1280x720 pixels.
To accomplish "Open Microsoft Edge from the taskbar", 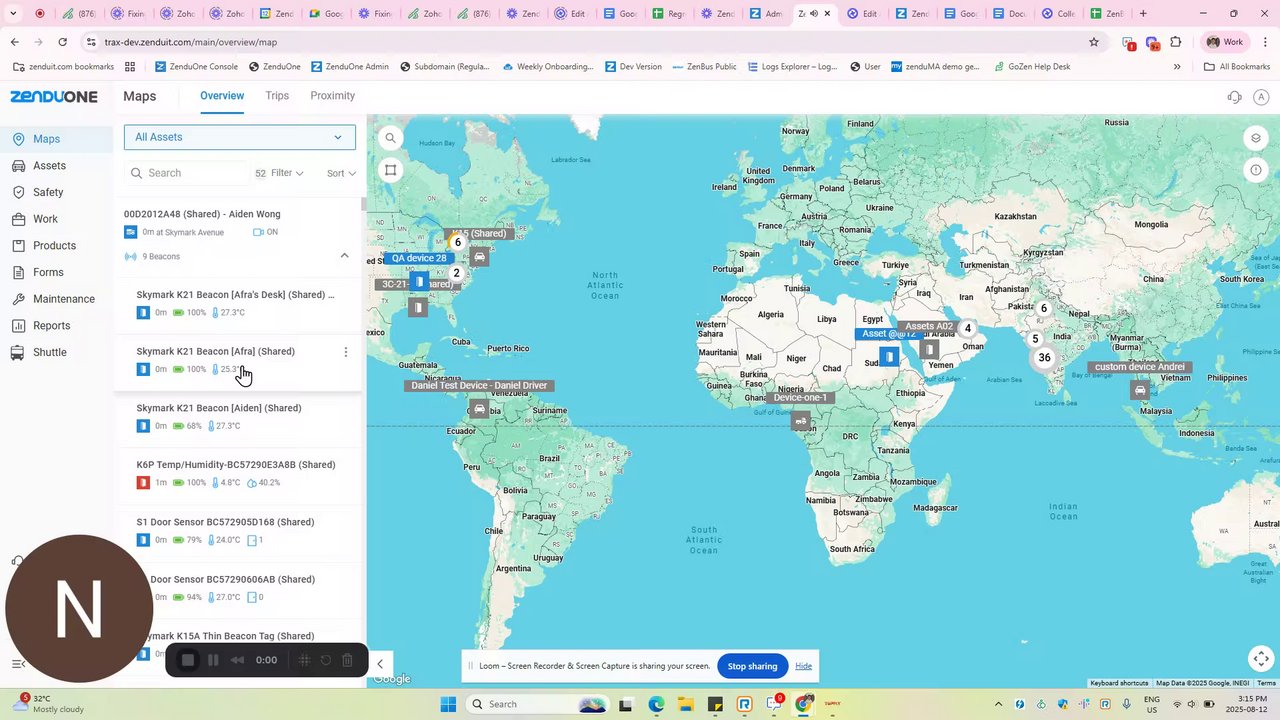I will (656, 704).
